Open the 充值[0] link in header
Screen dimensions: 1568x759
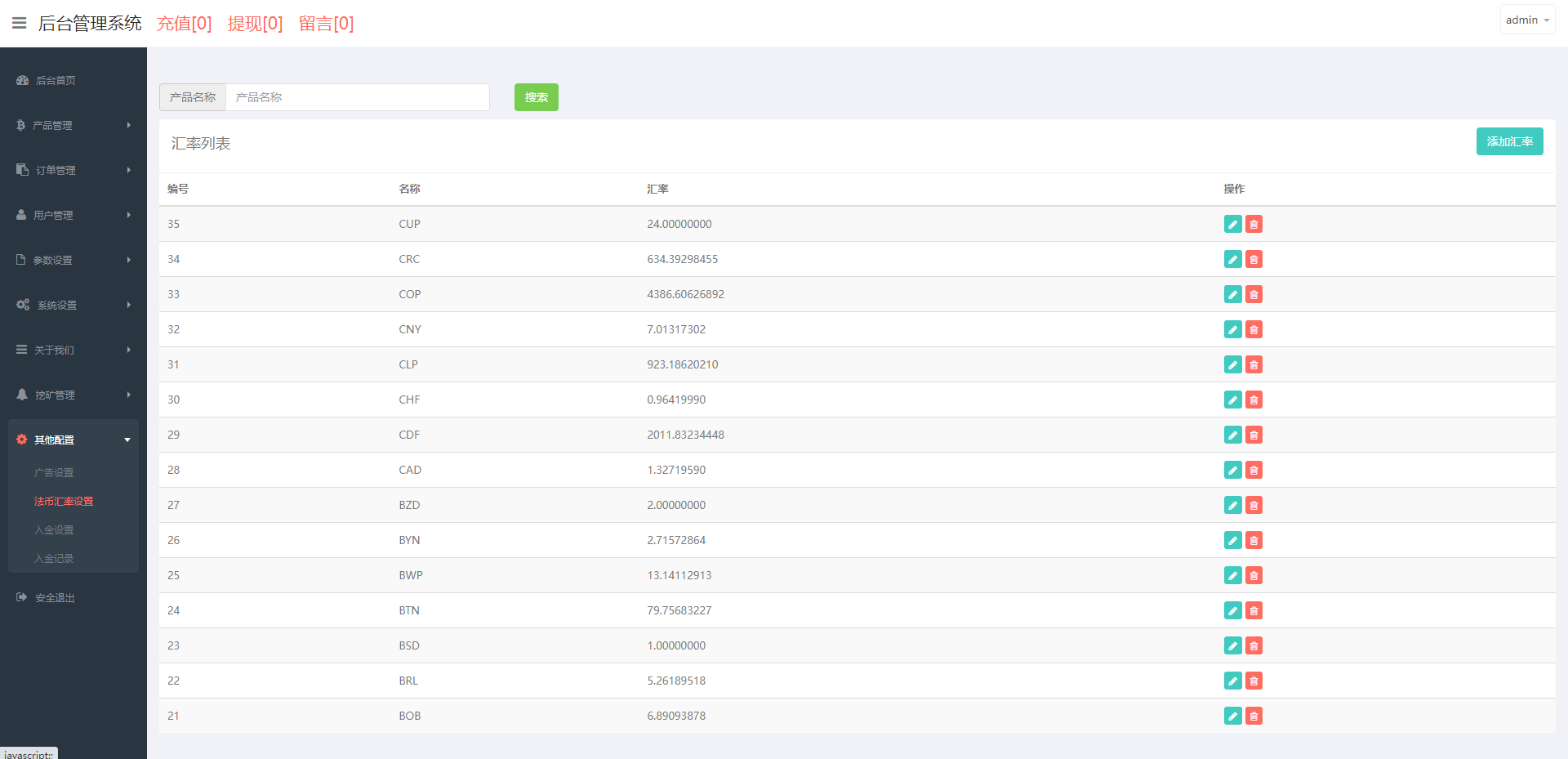(184, 24)
